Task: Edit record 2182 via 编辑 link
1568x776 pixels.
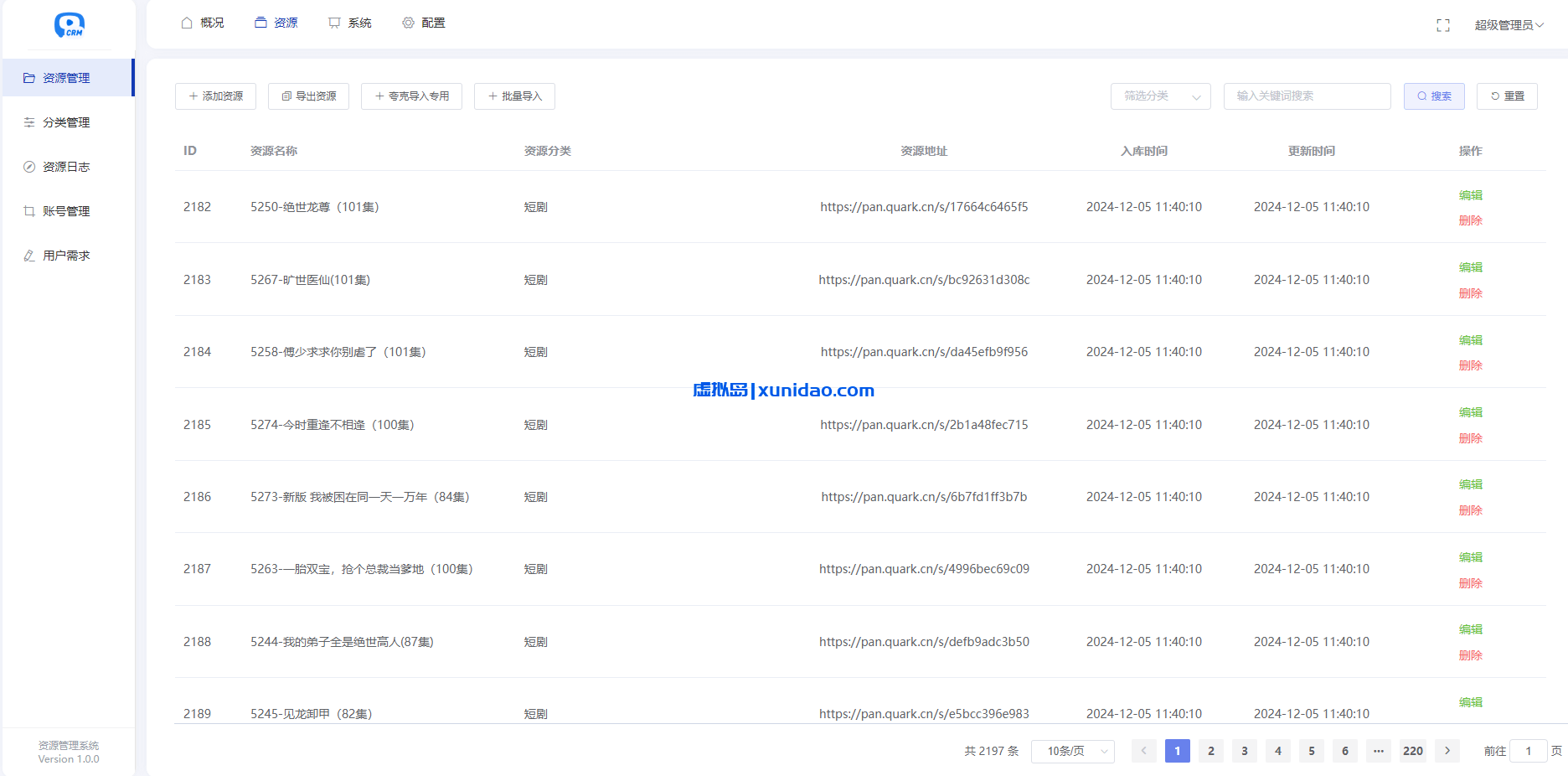Action: click(x=1470, y=194)
